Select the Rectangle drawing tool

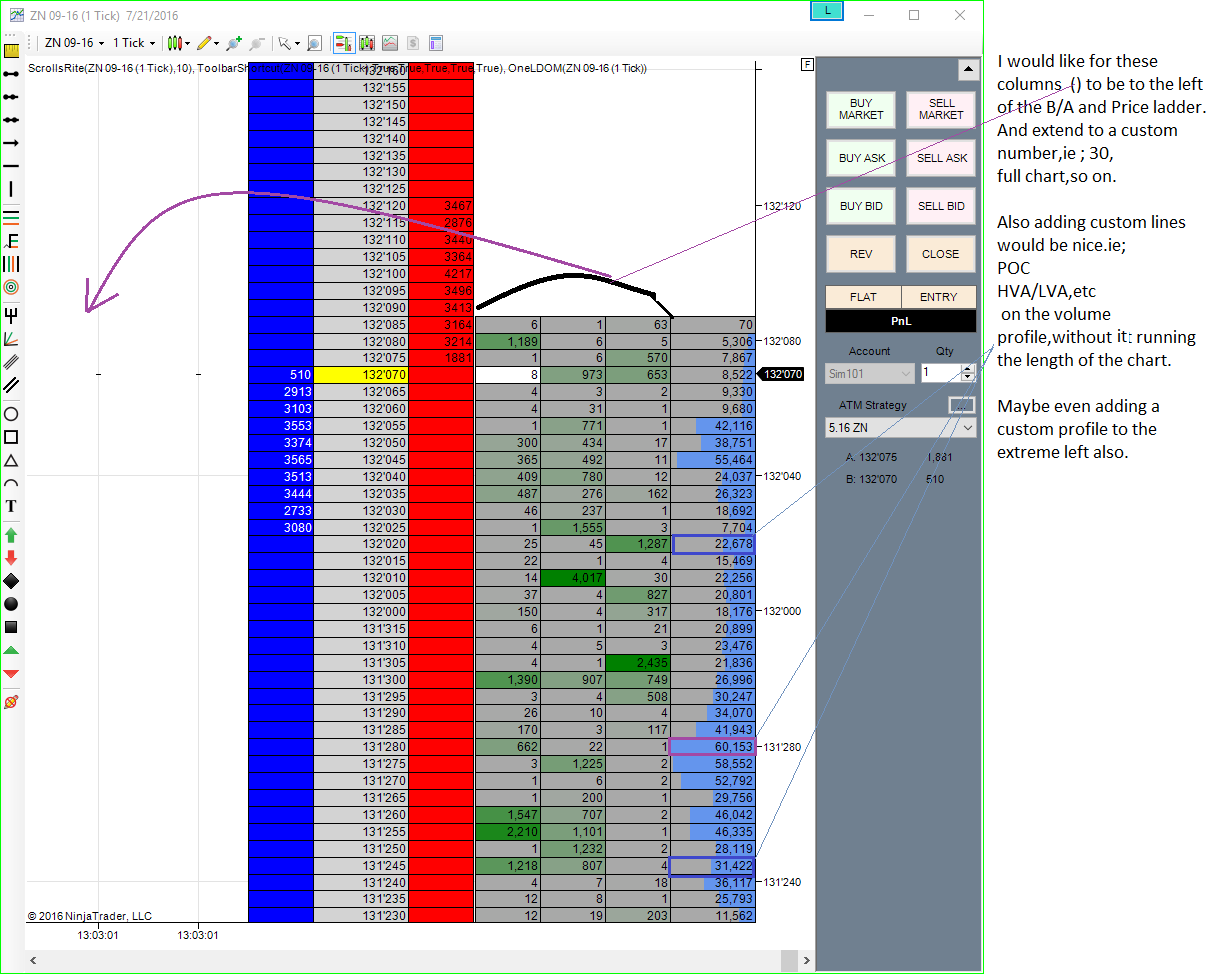click(12, 437)
